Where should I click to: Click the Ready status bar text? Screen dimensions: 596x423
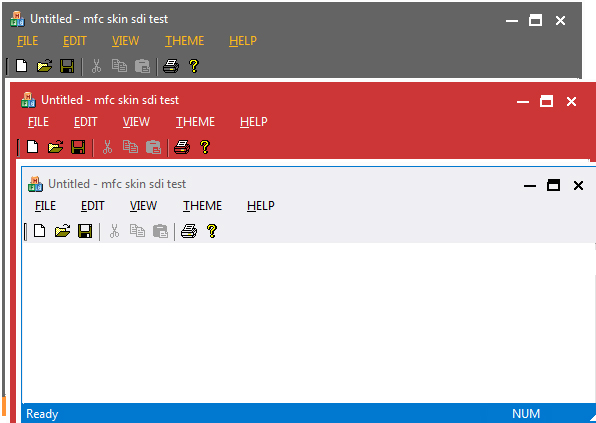(x=42, y=414)
